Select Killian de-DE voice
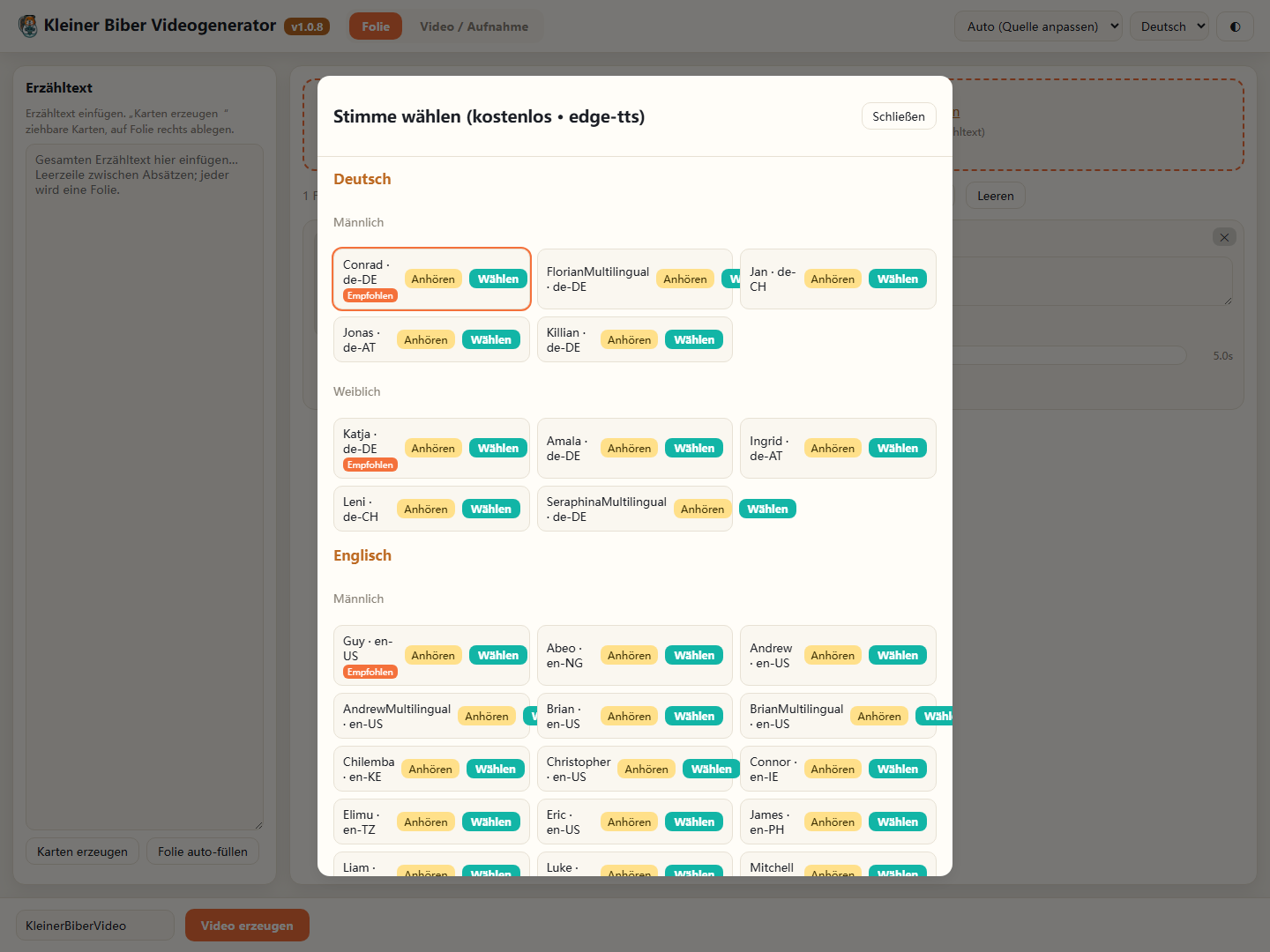1270x952 pixels. (x=694, y=340)
